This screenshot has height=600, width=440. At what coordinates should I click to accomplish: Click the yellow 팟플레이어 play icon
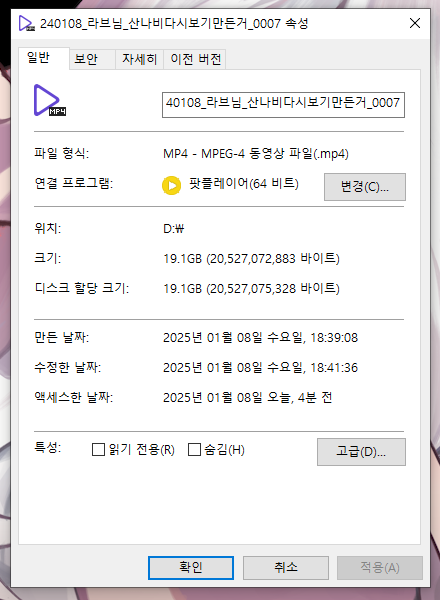(171, 186)
